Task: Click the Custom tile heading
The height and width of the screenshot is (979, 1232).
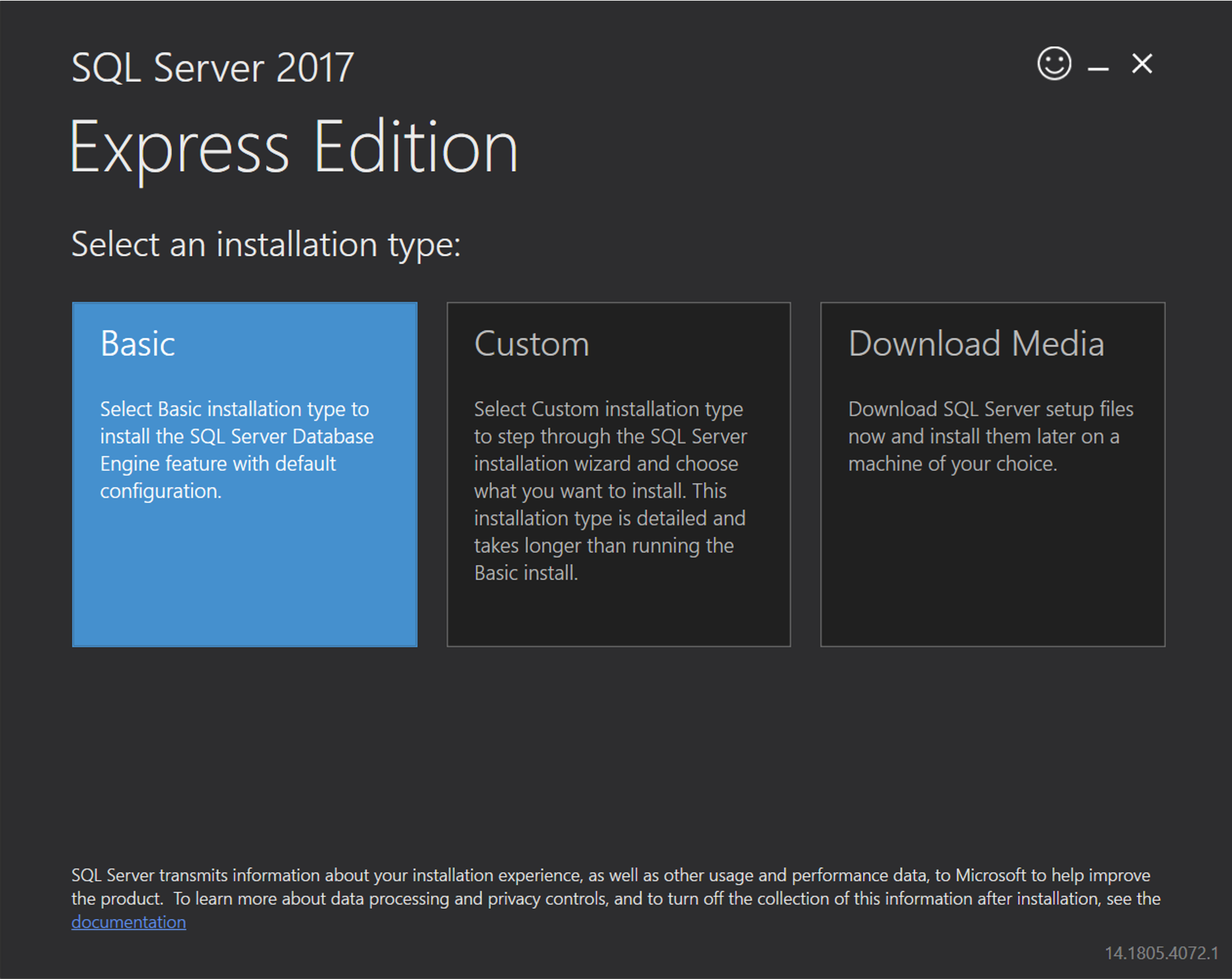Action: click(531, 345)
